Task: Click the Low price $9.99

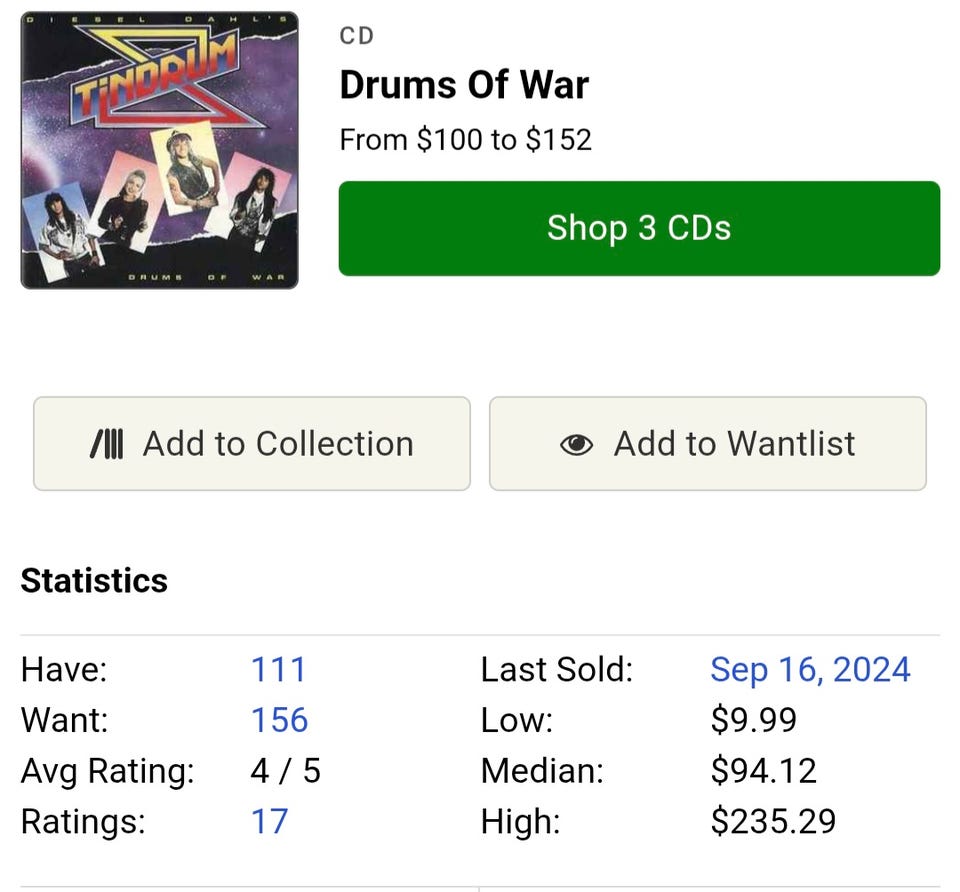Action: (753, 720)
